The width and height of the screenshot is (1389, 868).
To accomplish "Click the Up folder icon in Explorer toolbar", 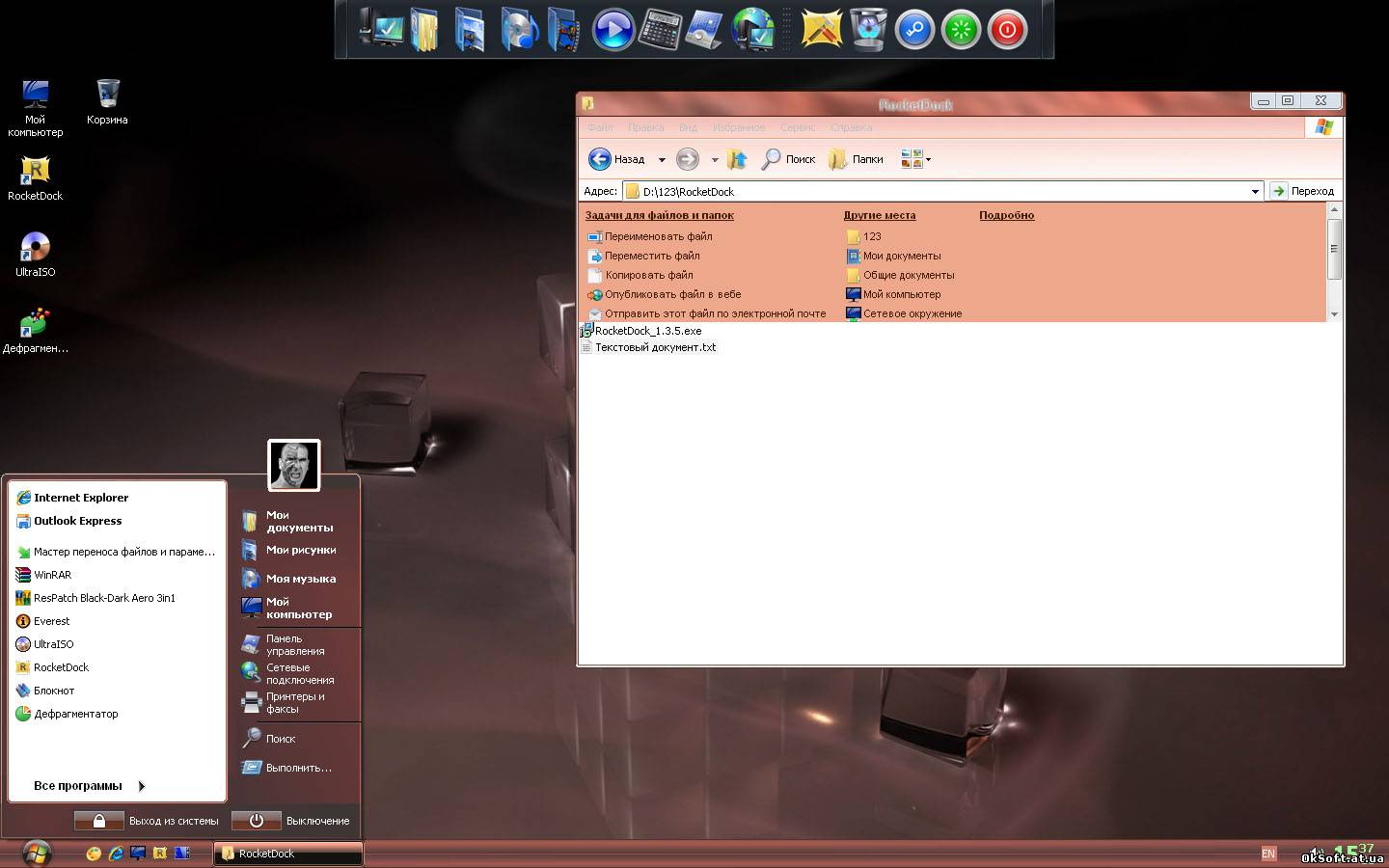I will click(x=738, y=159).
